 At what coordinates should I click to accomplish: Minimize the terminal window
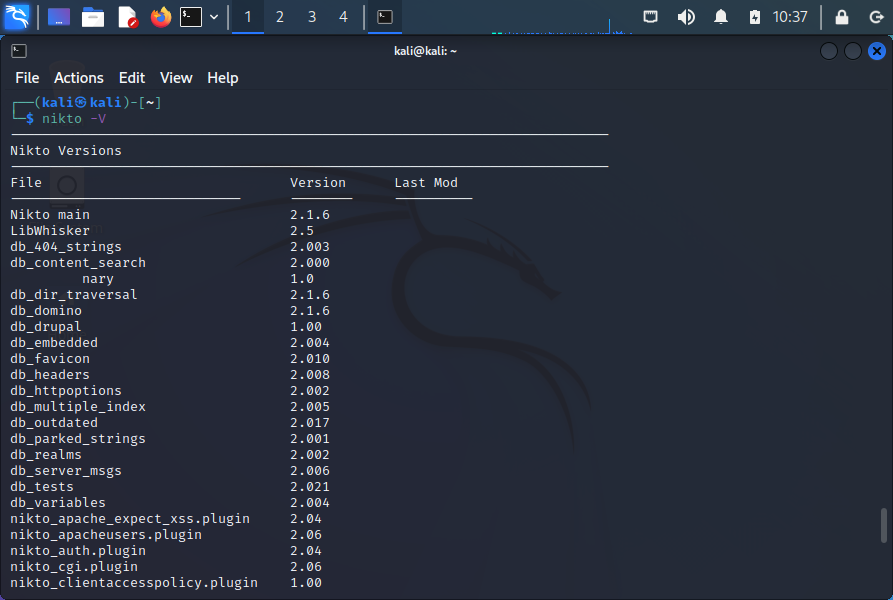[x=829, y=51]
